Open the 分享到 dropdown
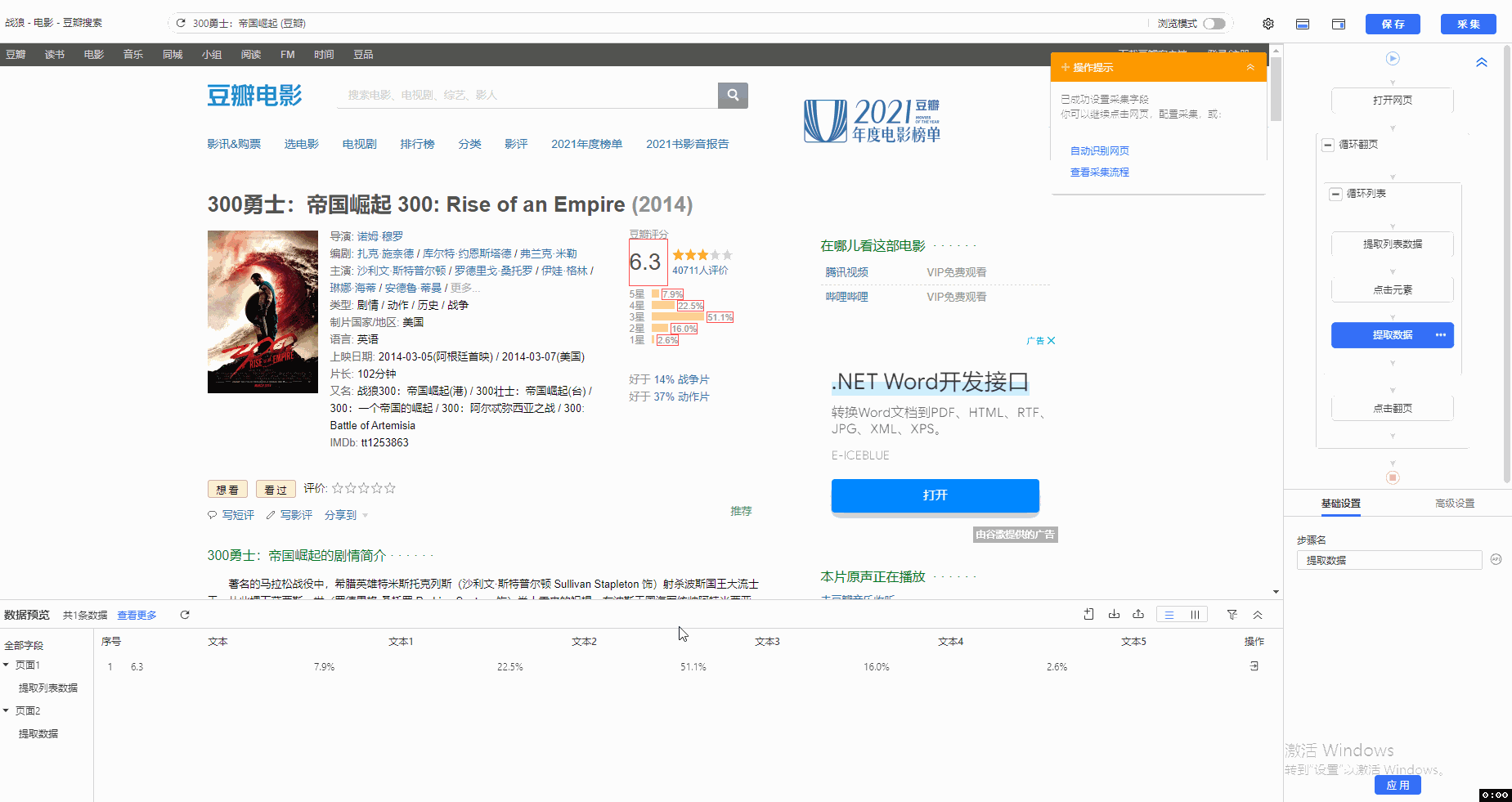Screen dimensions: 1512x802 346,515
